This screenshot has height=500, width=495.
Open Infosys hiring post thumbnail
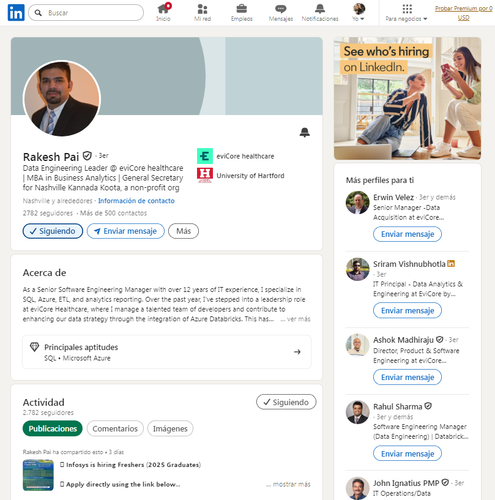[38, 475]
